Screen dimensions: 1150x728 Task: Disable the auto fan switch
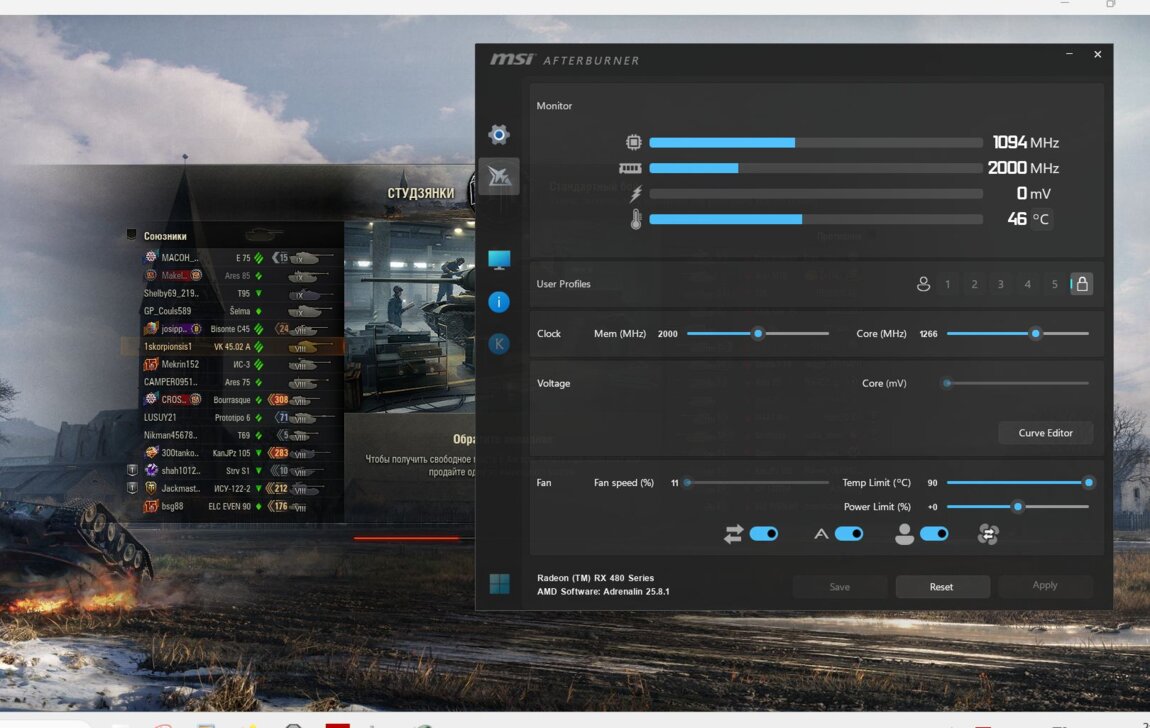pyautogui.click(x=848, y=534)
